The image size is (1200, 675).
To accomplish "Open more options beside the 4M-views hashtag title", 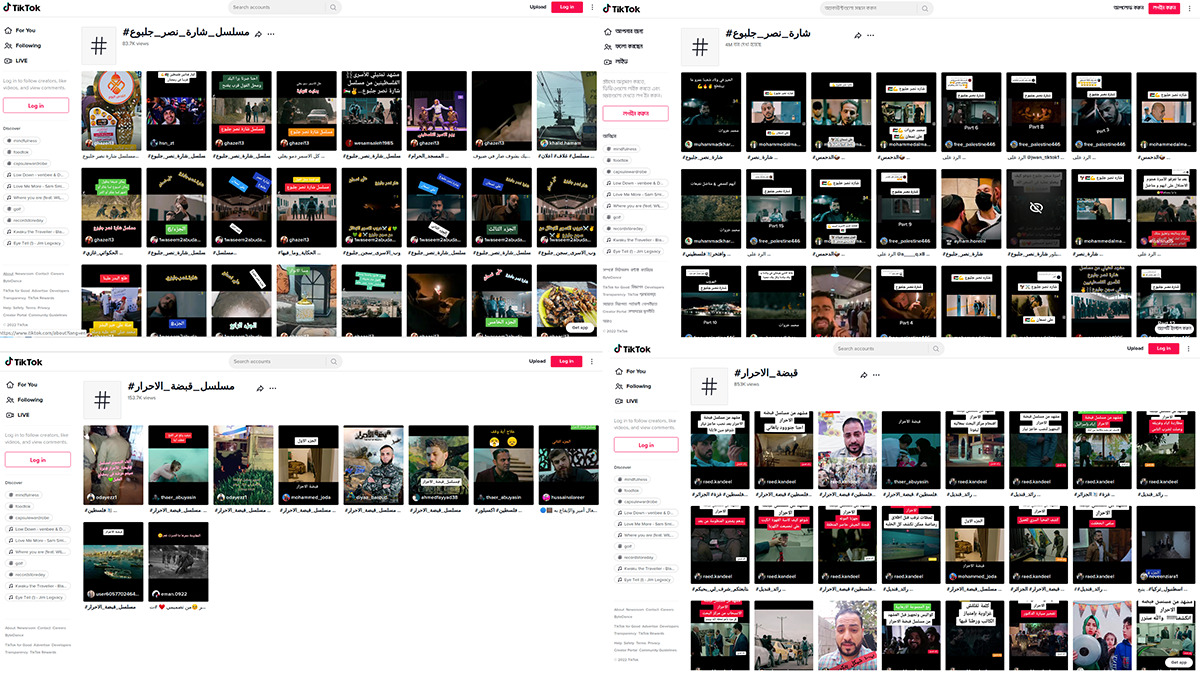I will 870,34.
